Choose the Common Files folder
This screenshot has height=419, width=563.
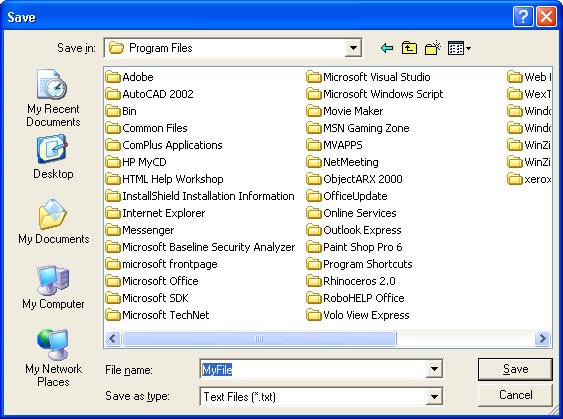[146, 128]
